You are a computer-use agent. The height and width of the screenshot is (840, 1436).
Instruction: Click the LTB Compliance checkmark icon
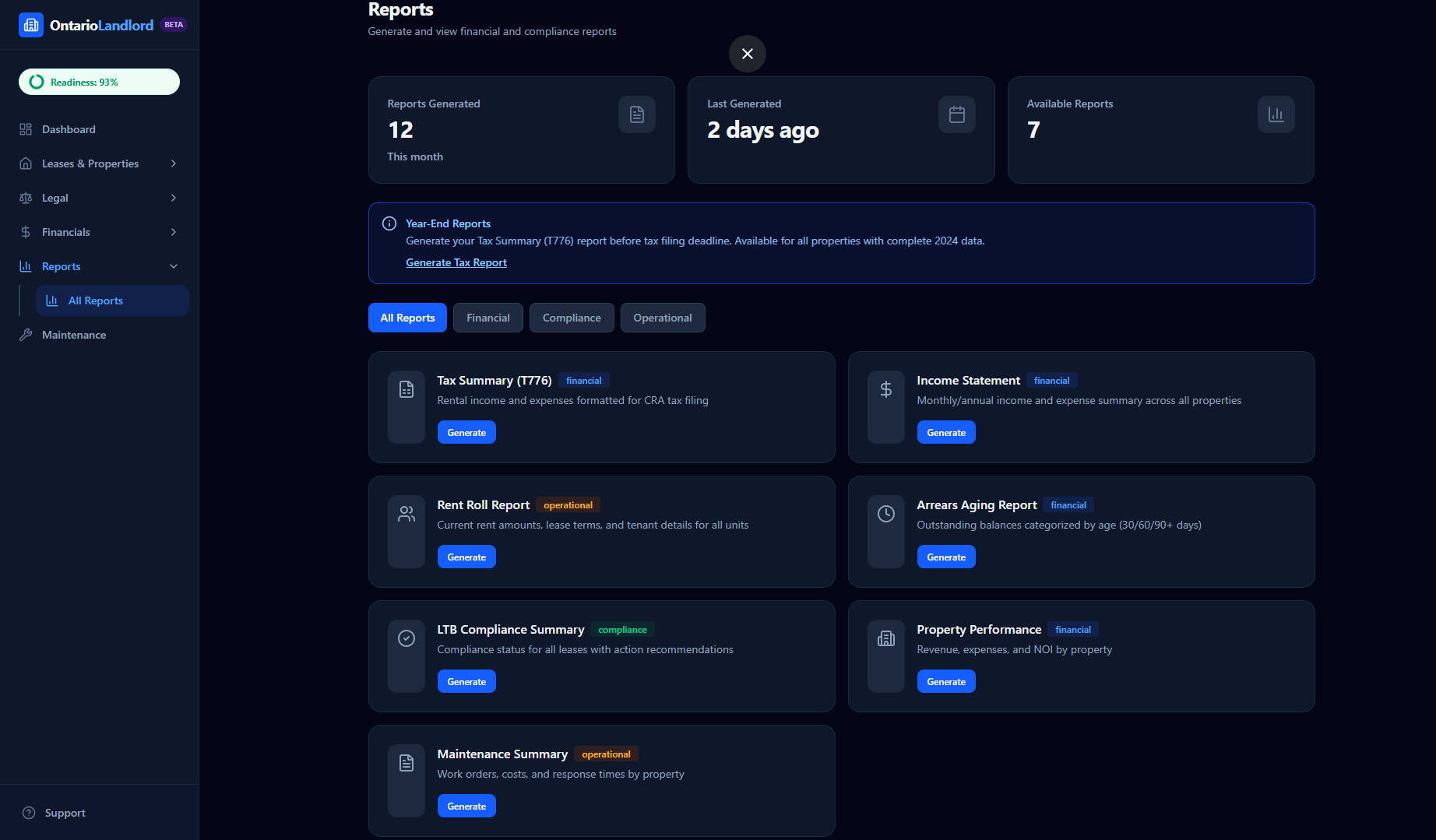point(407,638)
